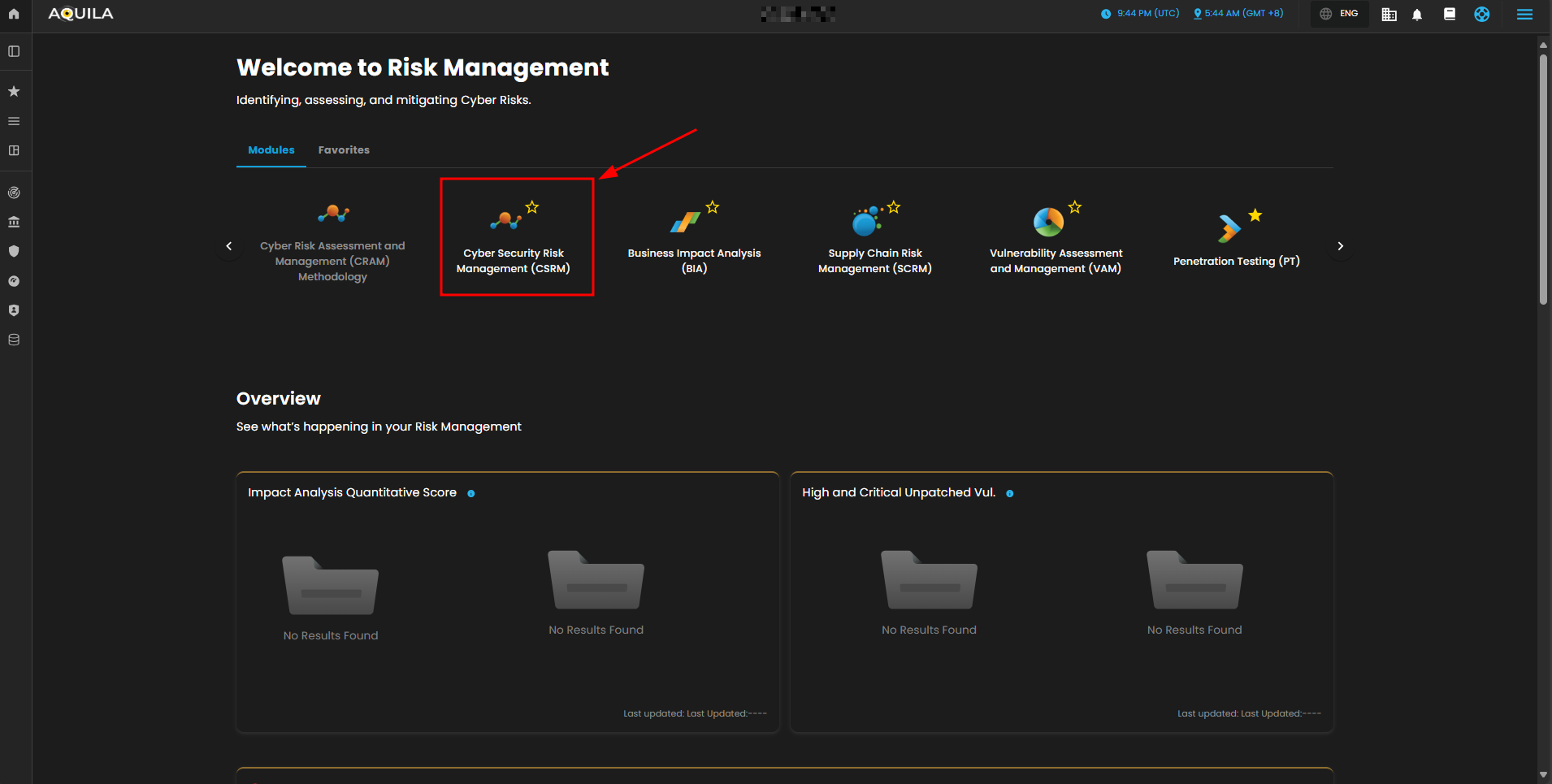
Task: Open the radar icon in sidebar
Action: click(x=14, y=193)
